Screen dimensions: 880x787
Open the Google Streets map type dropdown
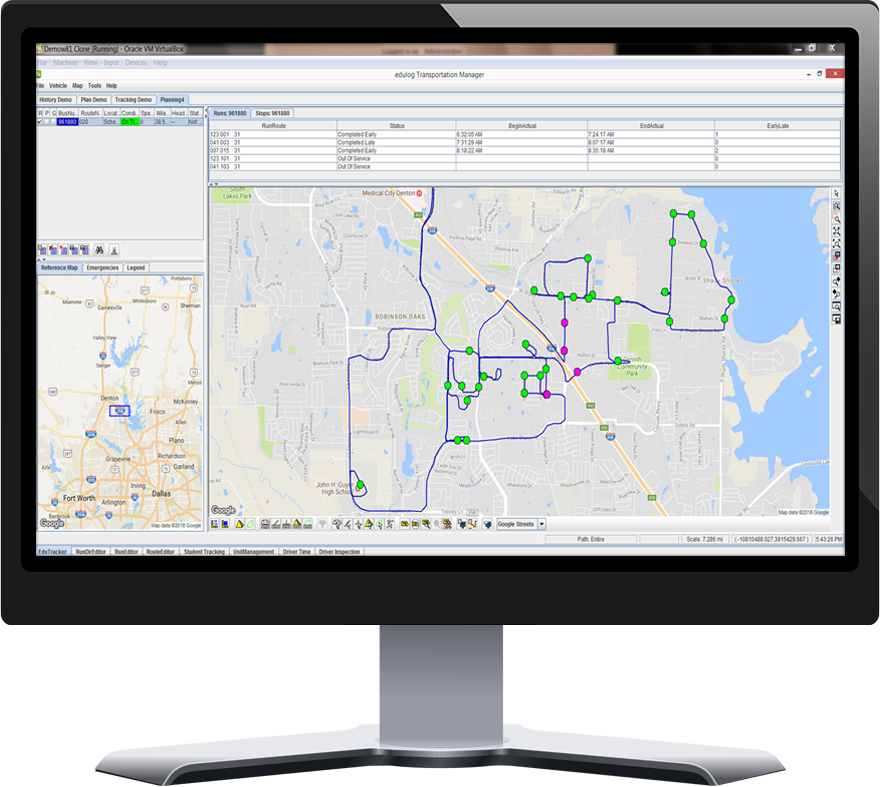pyautogui.click(x=542, y=524)
